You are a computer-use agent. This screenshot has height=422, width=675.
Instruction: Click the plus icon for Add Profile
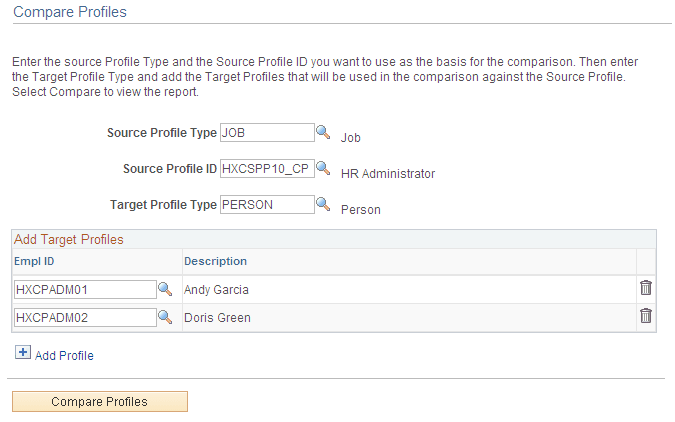[x=24, y=354]
